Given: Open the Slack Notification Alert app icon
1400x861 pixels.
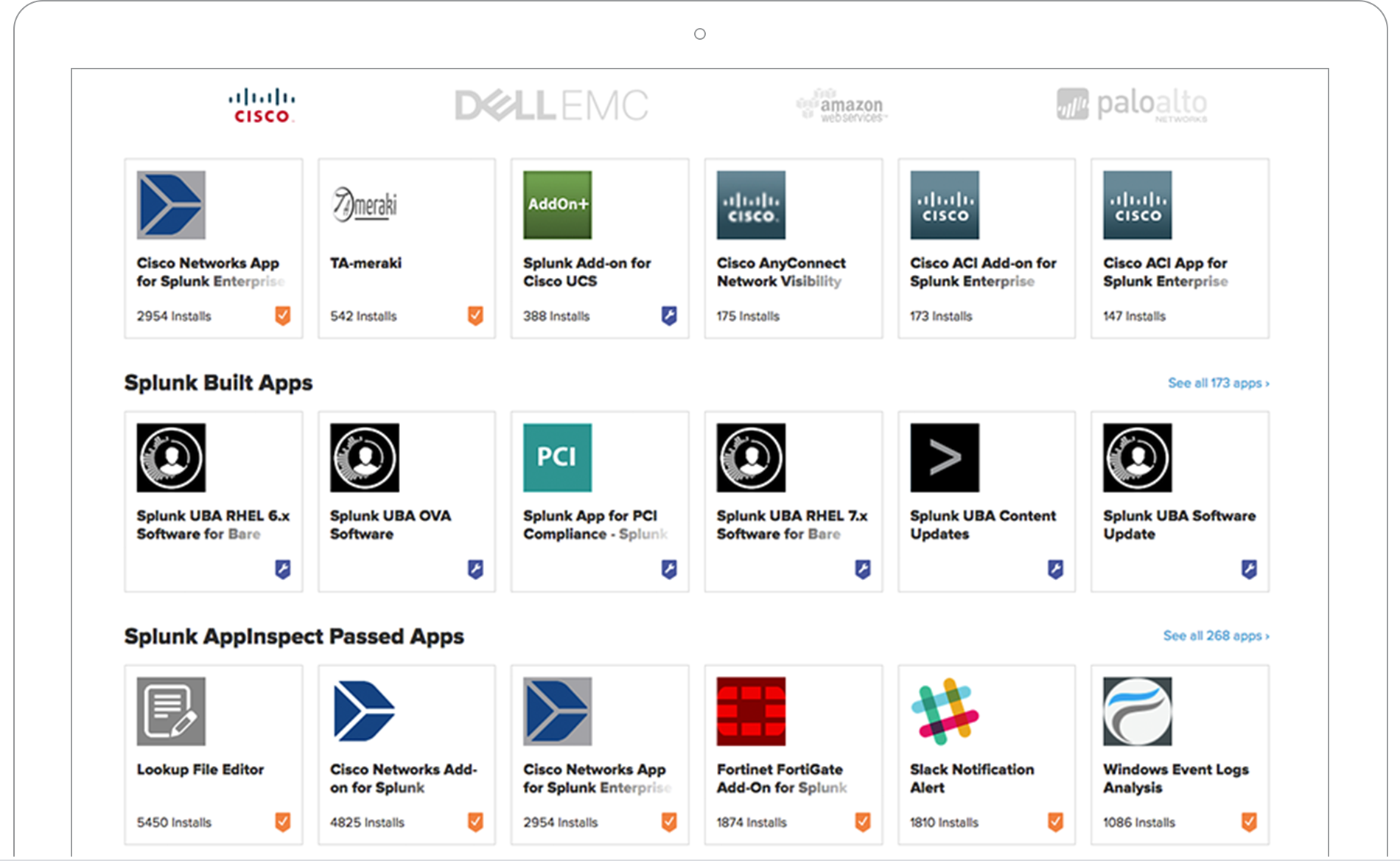Looking at the screenshot, I should click(x=945, y=711).
